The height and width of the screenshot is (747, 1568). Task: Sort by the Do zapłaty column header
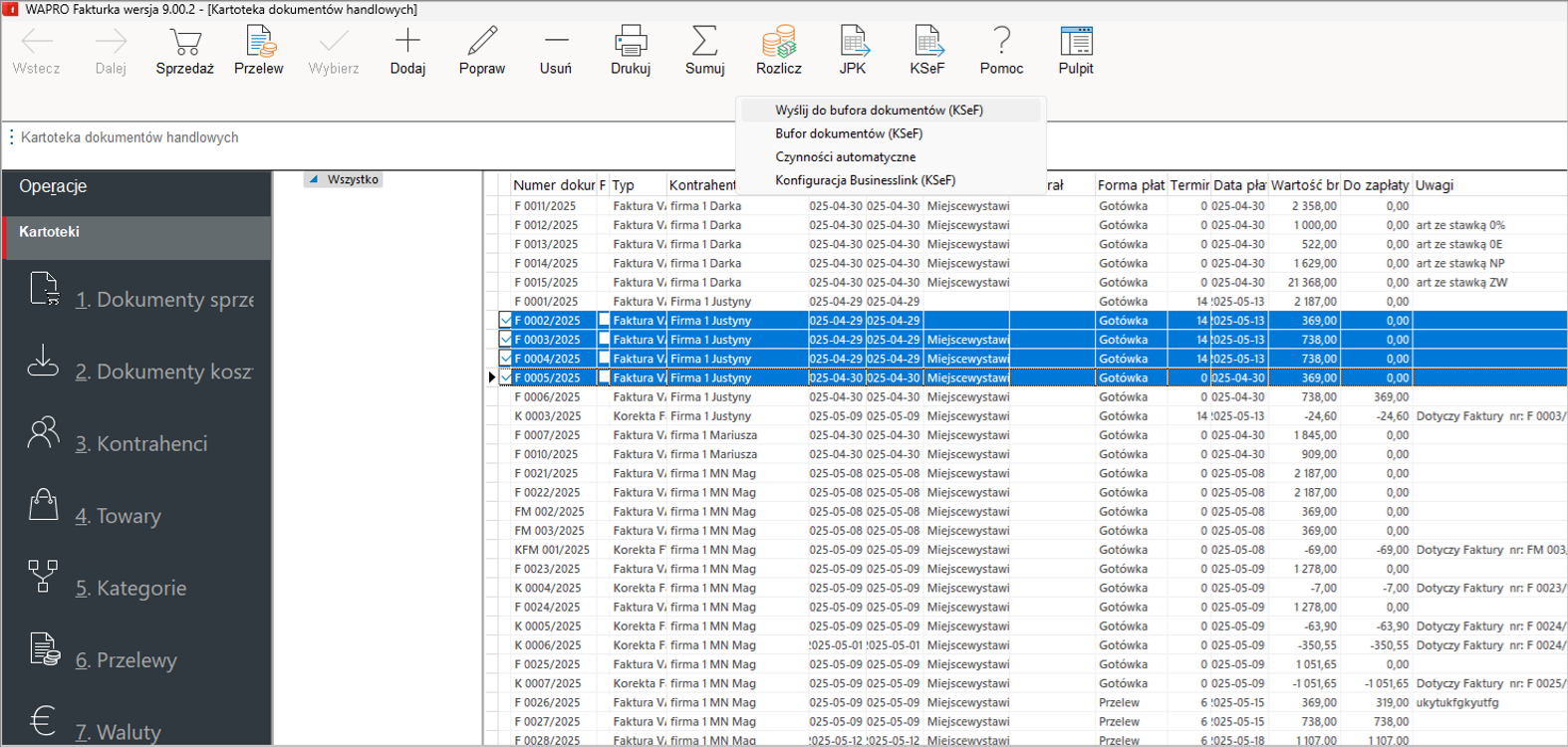pyautogui.click(x=1375, y=185)
